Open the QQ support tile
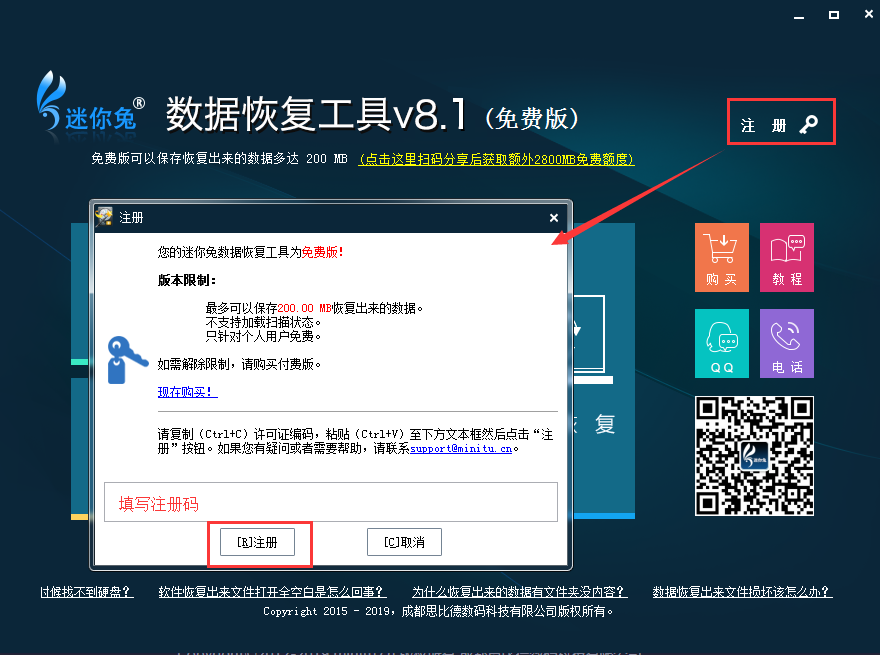Image resolution: width=880 pixels, height=655 pixels. coord(722,343)
